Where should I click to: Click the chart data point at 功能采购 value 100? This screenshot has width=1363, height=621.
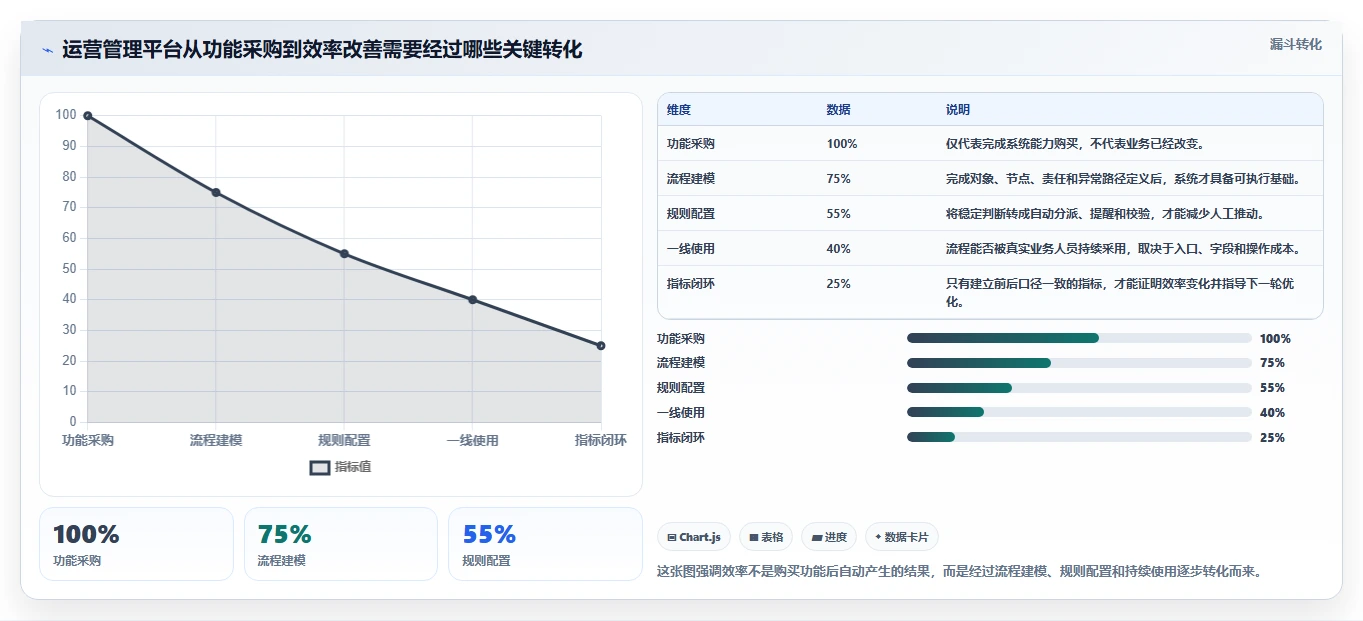tap(88, 116)
